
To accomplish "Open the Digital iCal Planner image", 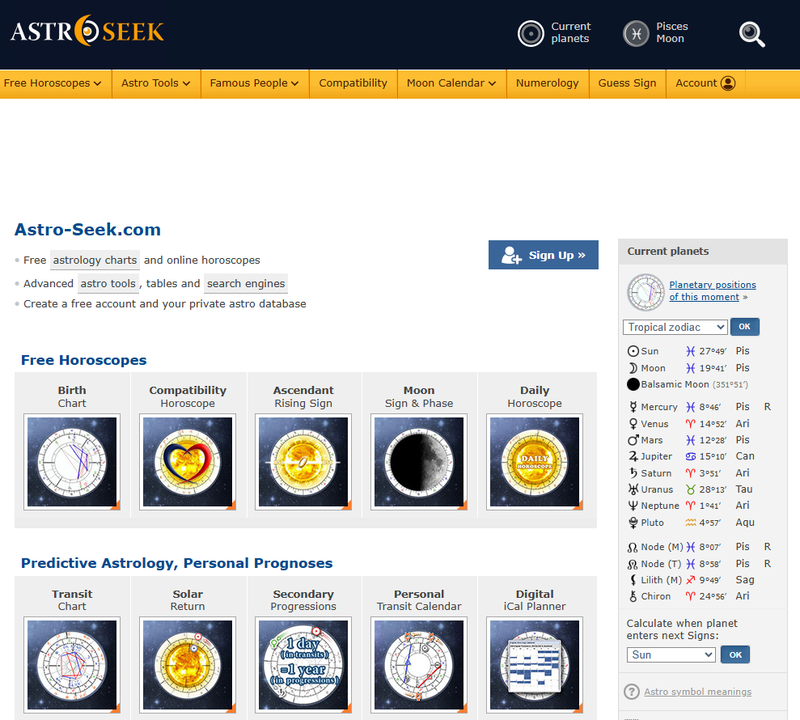I will coord(535,665).
